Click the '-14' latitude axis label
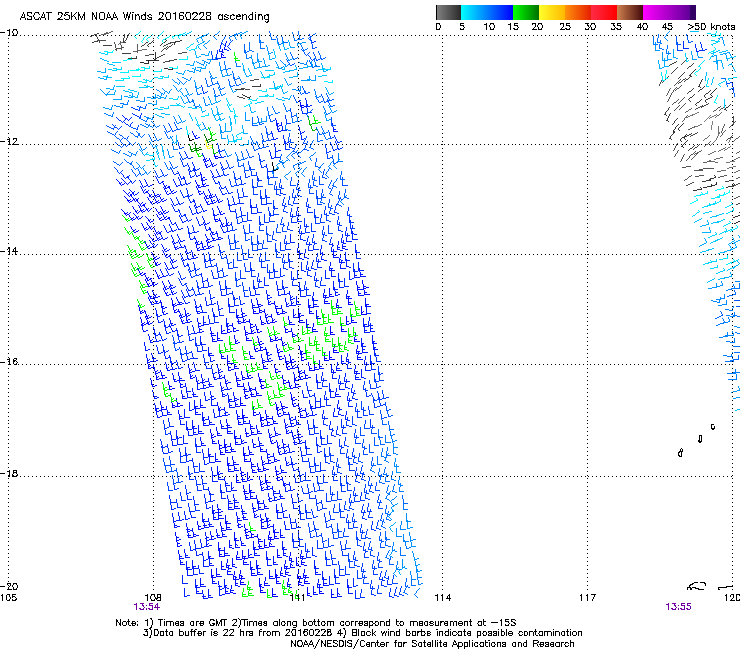The height and width of the screenshot is (650, 740). [x=9, y=251]
